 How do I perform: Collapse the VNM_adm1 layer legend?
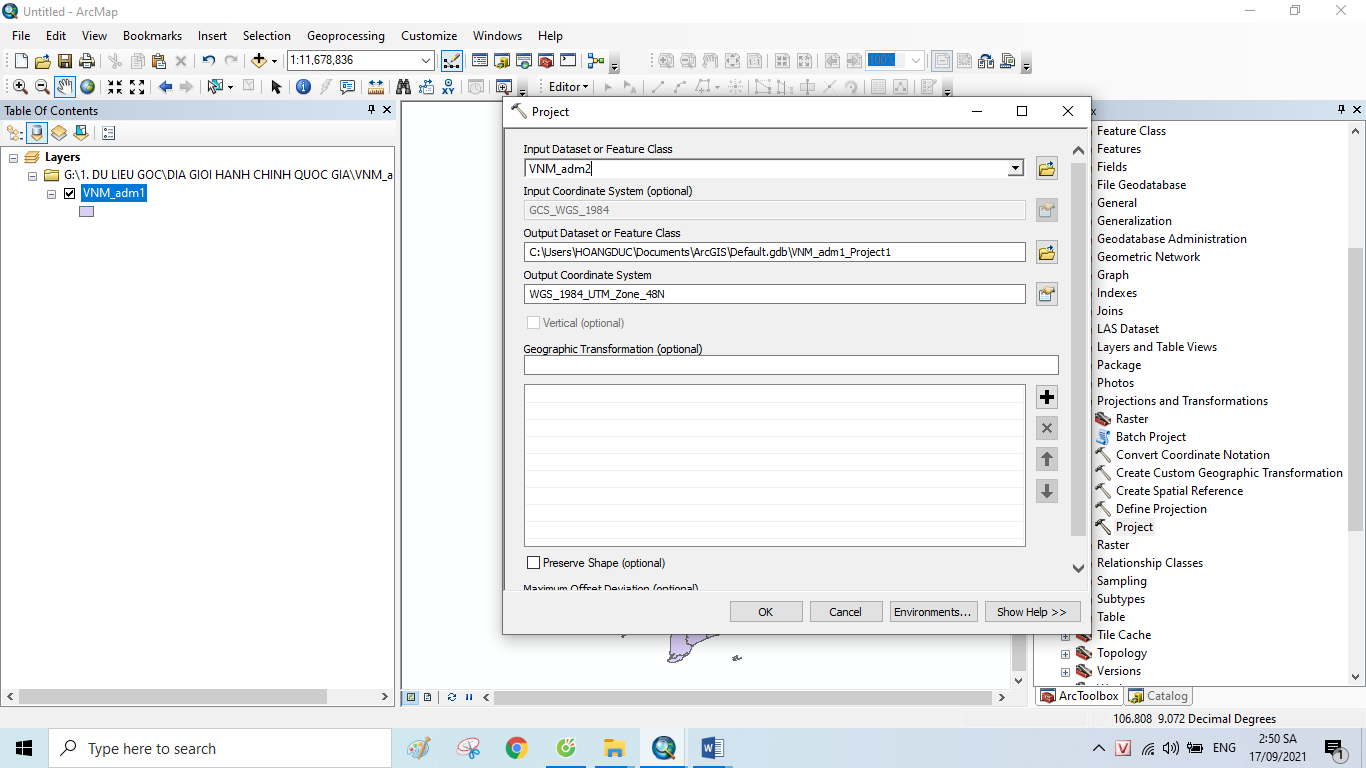[x=52, y=194]
